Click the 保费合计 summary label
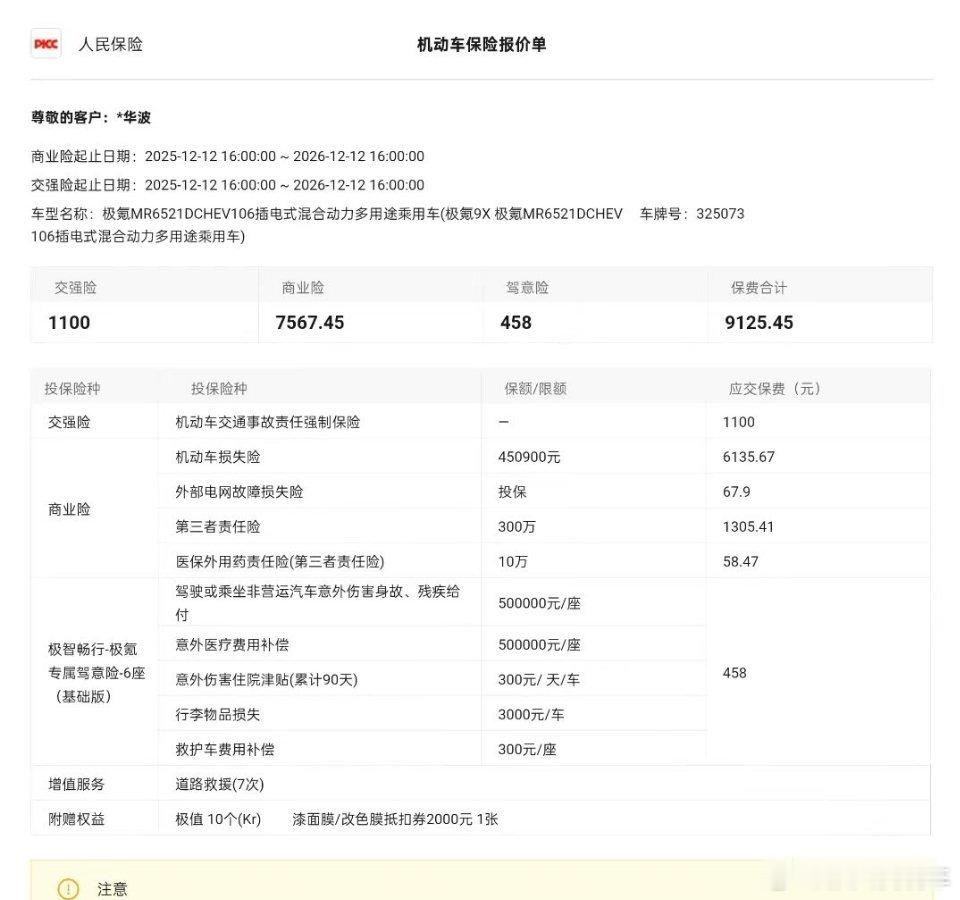 click(759, 288)
